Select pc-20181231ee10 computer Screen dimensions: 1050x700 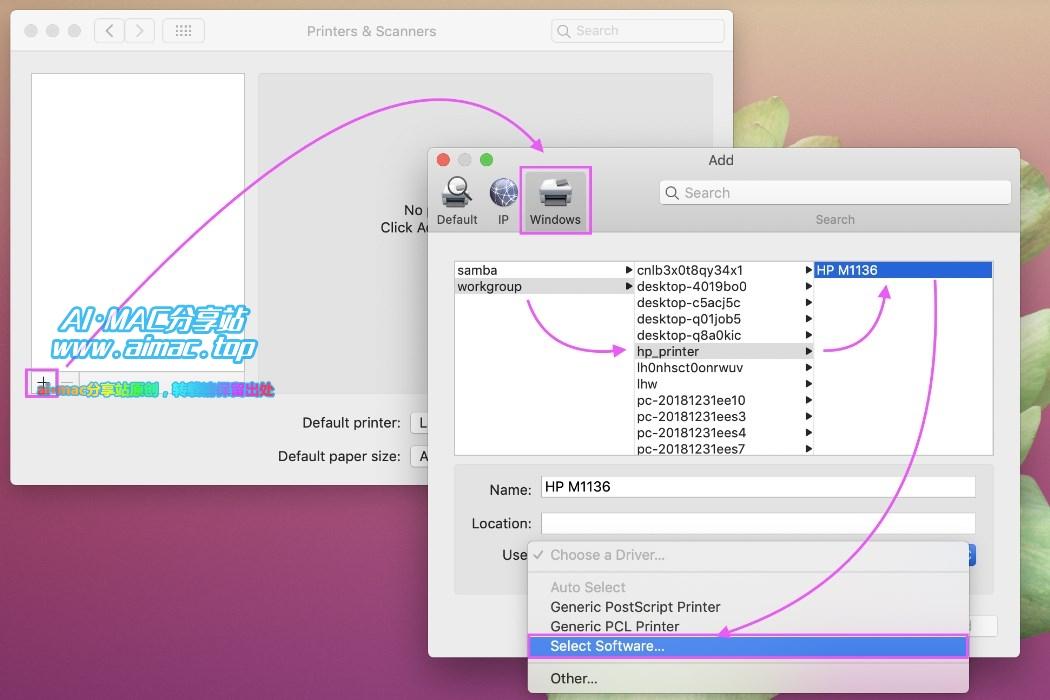tap(723, 400)
